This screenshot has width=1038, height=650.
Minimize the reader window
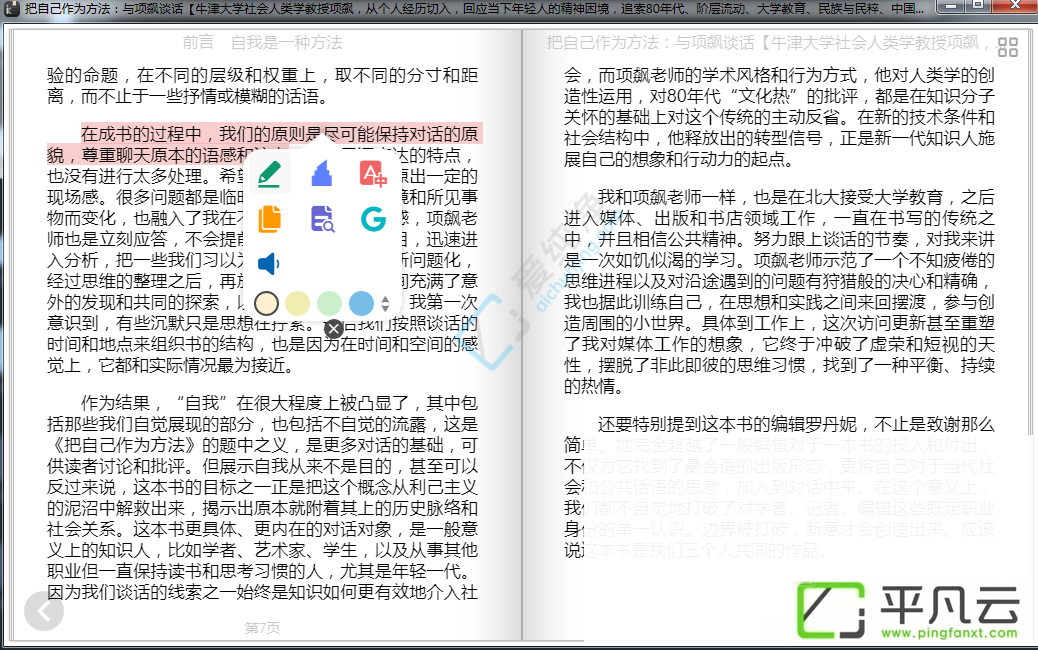pos(952,7)
